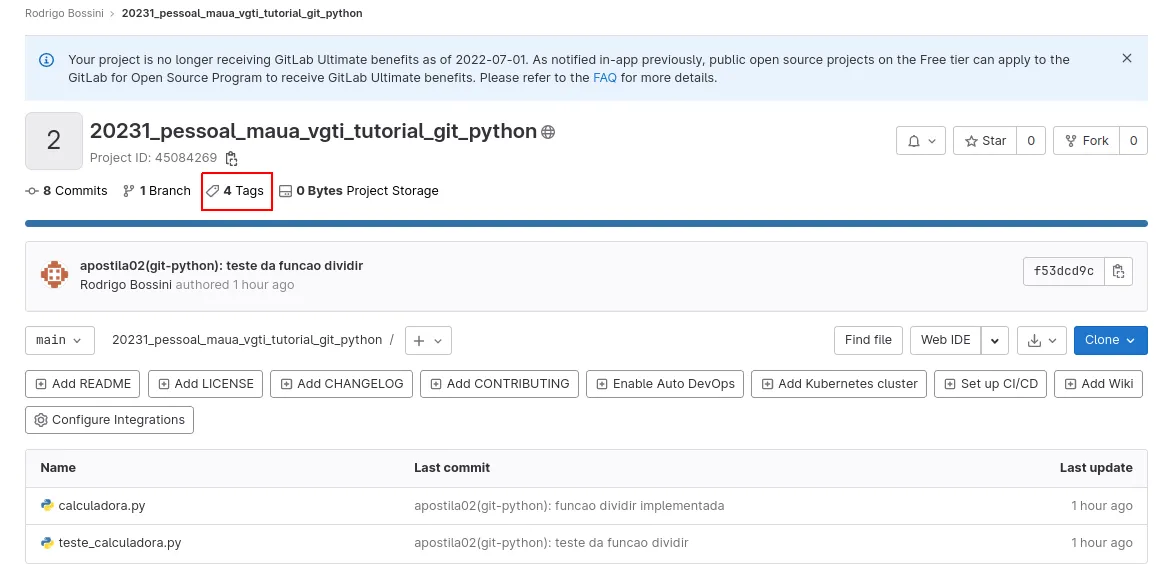The height and width of the screenshot is (584, 1160).
Task: Click the Python icon next to teste_calculadora.py
Action: pos(47,543)
